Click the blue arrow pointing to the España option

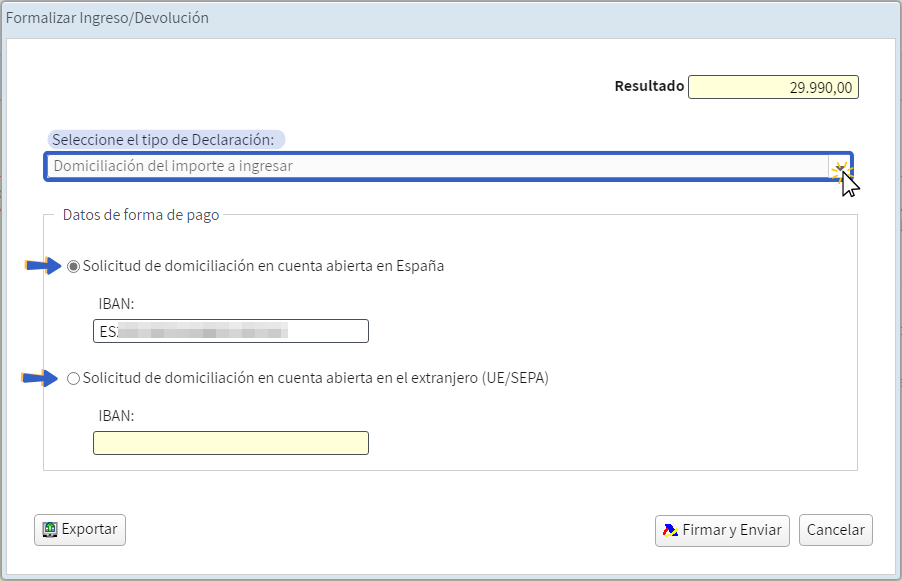tap(43, 266)
